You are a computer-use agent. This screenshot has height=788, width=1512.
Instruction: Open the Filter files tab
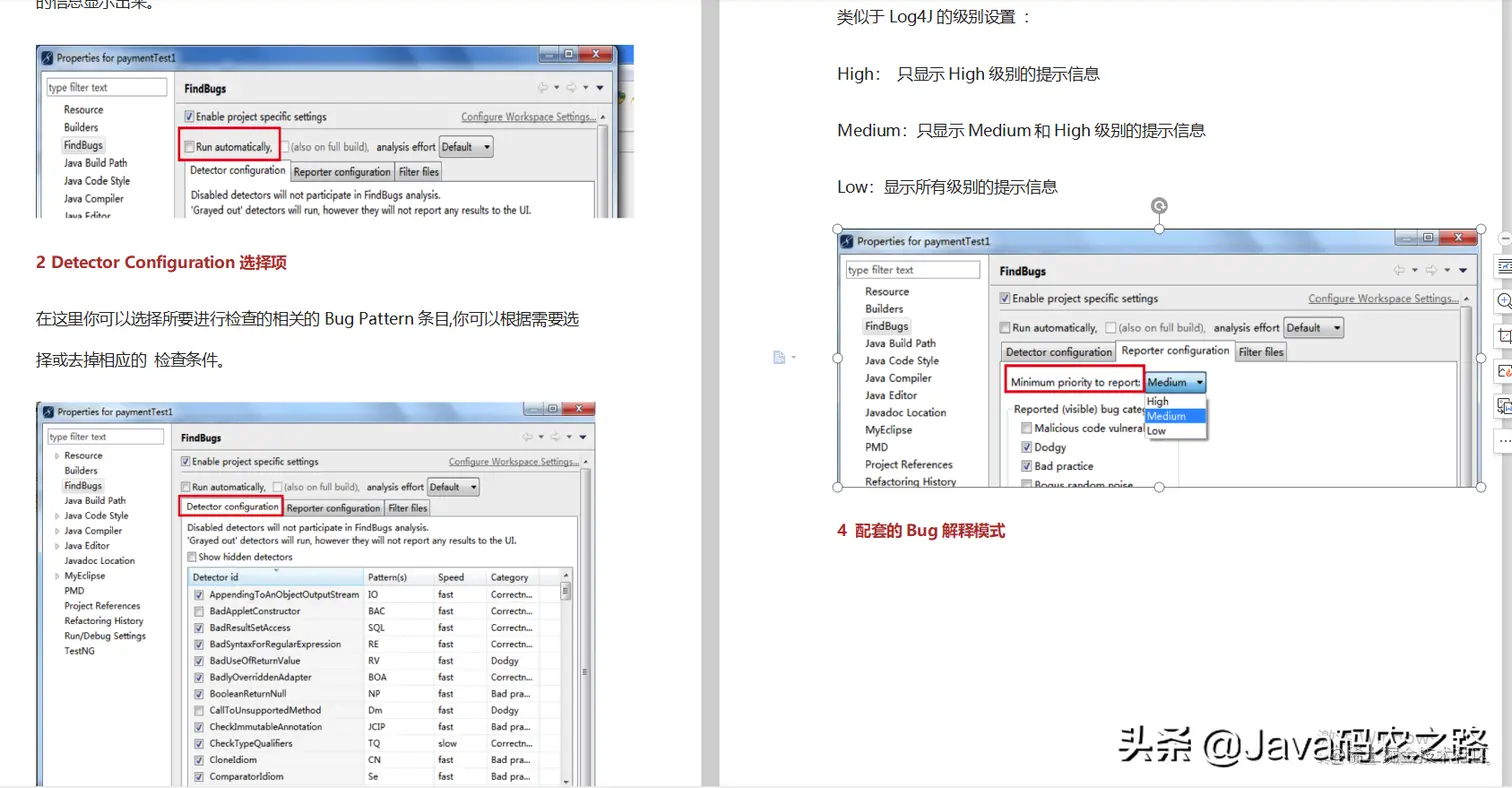pos(1260,352)
